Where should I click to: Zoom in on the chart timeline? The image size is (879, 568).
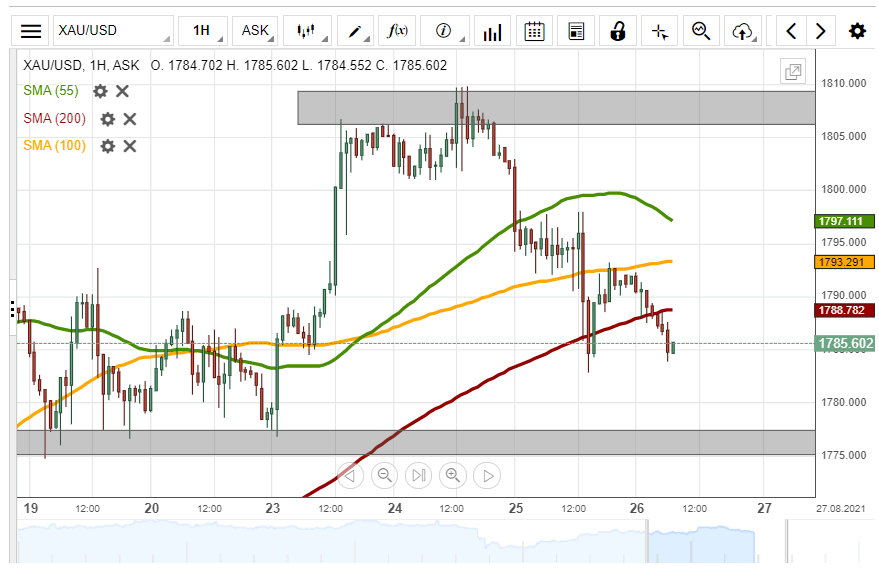coord(453,475)
